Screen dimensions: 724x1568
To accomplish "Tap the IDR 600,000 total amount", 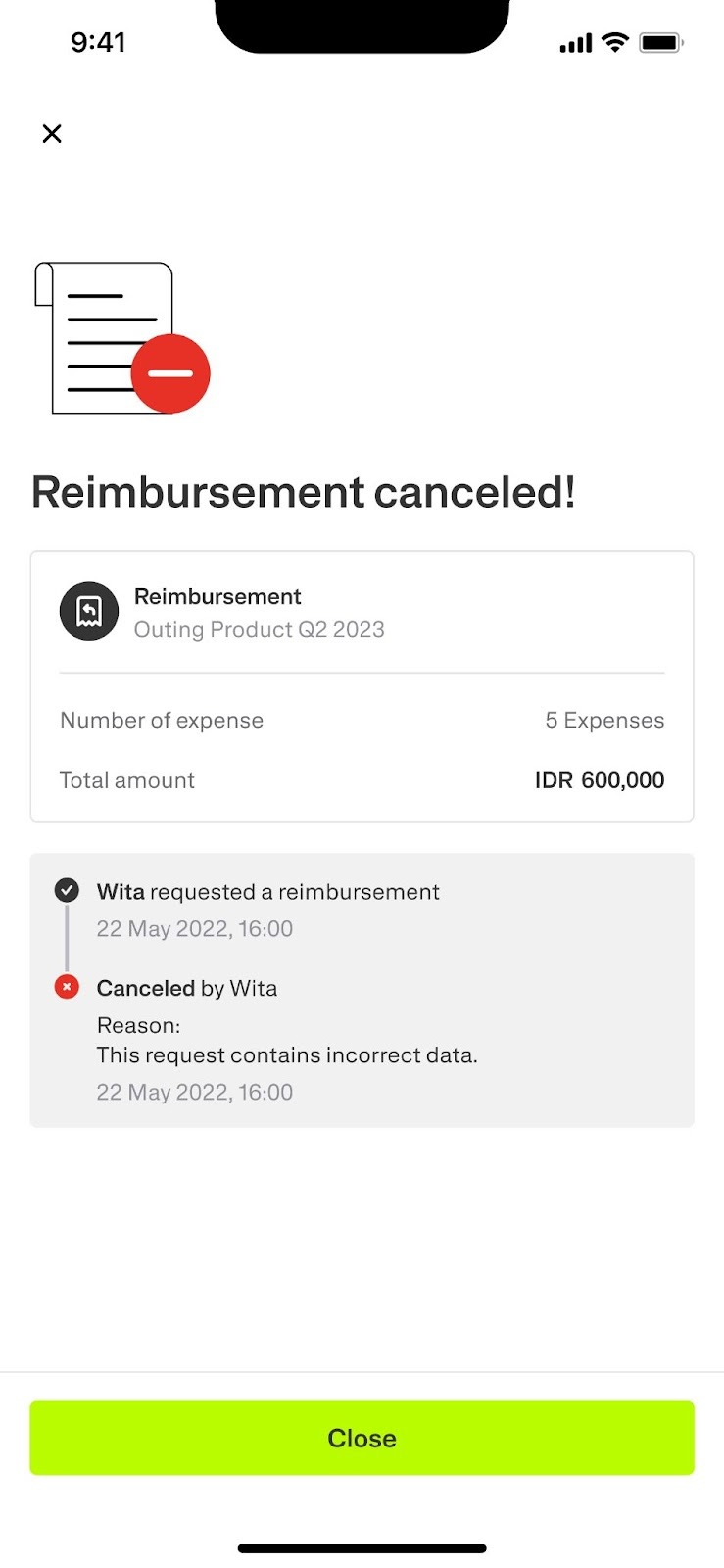I will point(600,780).
